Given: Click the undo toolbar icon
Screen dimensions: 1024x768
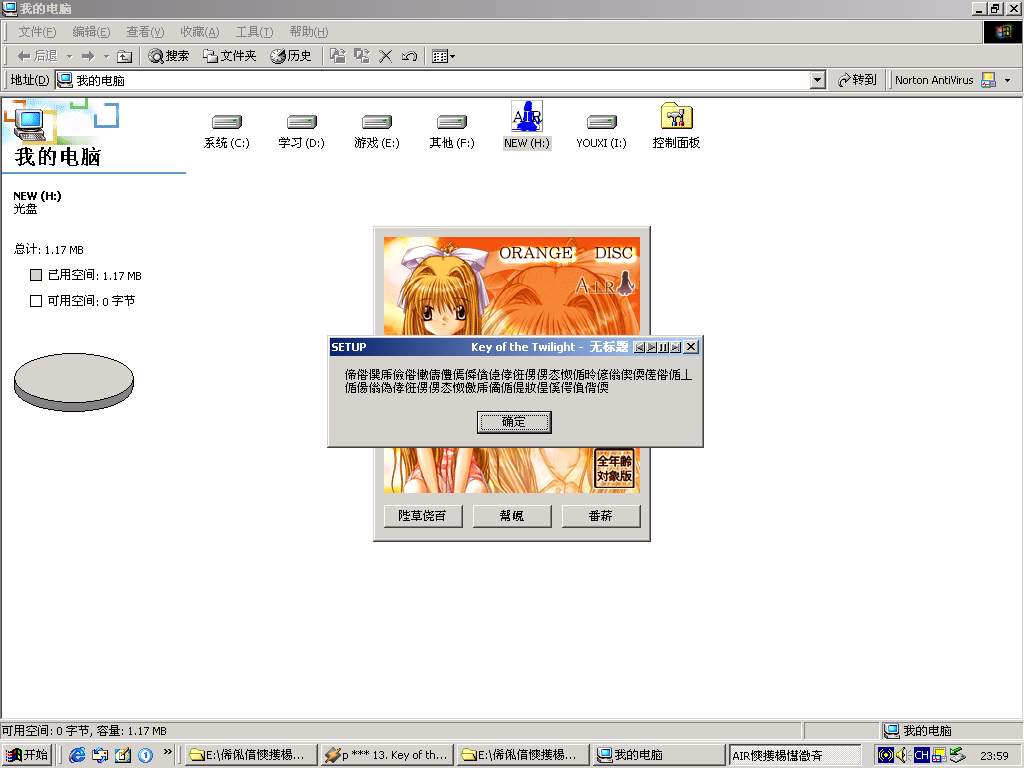Looking at the screenshot, I should 409,56.
